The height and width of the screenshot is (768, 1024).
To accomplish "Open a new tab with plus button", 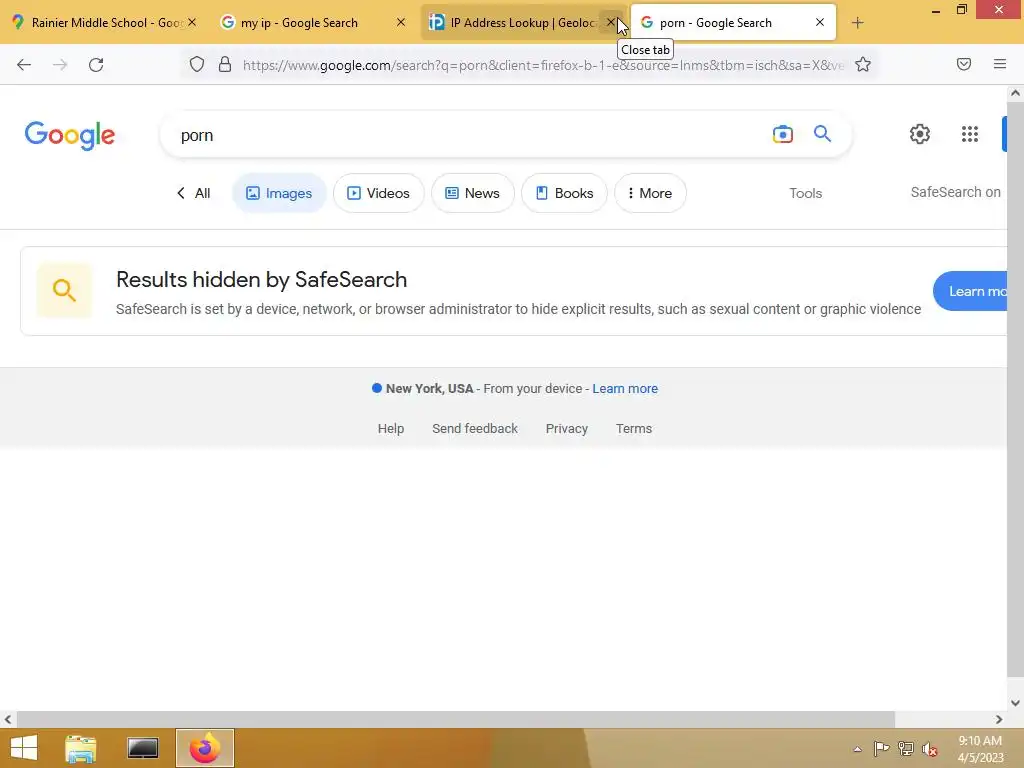I will click(x=857, y=23).
